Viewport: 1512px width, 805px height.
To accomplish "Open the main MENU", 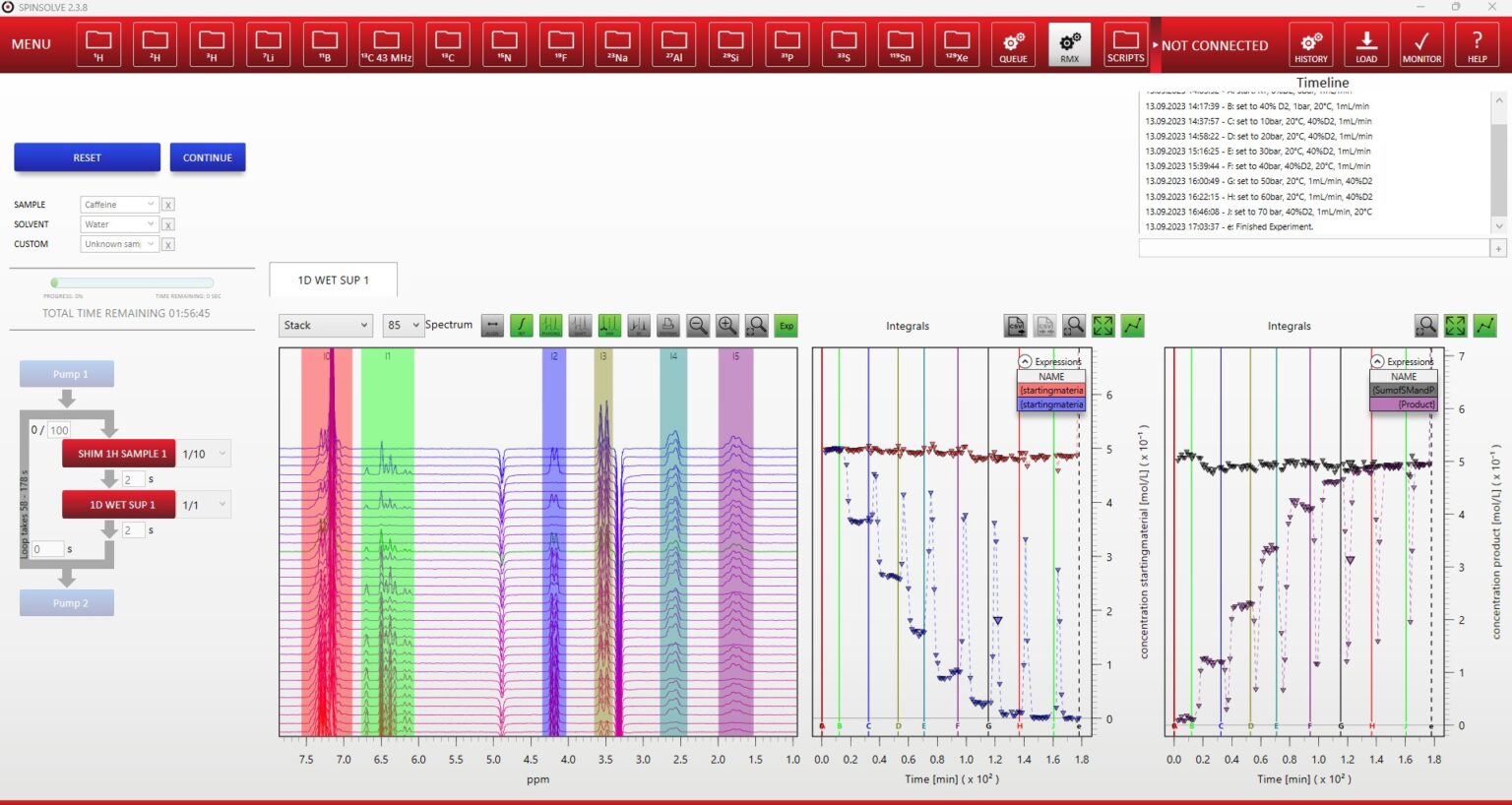I will coord(31,44).
